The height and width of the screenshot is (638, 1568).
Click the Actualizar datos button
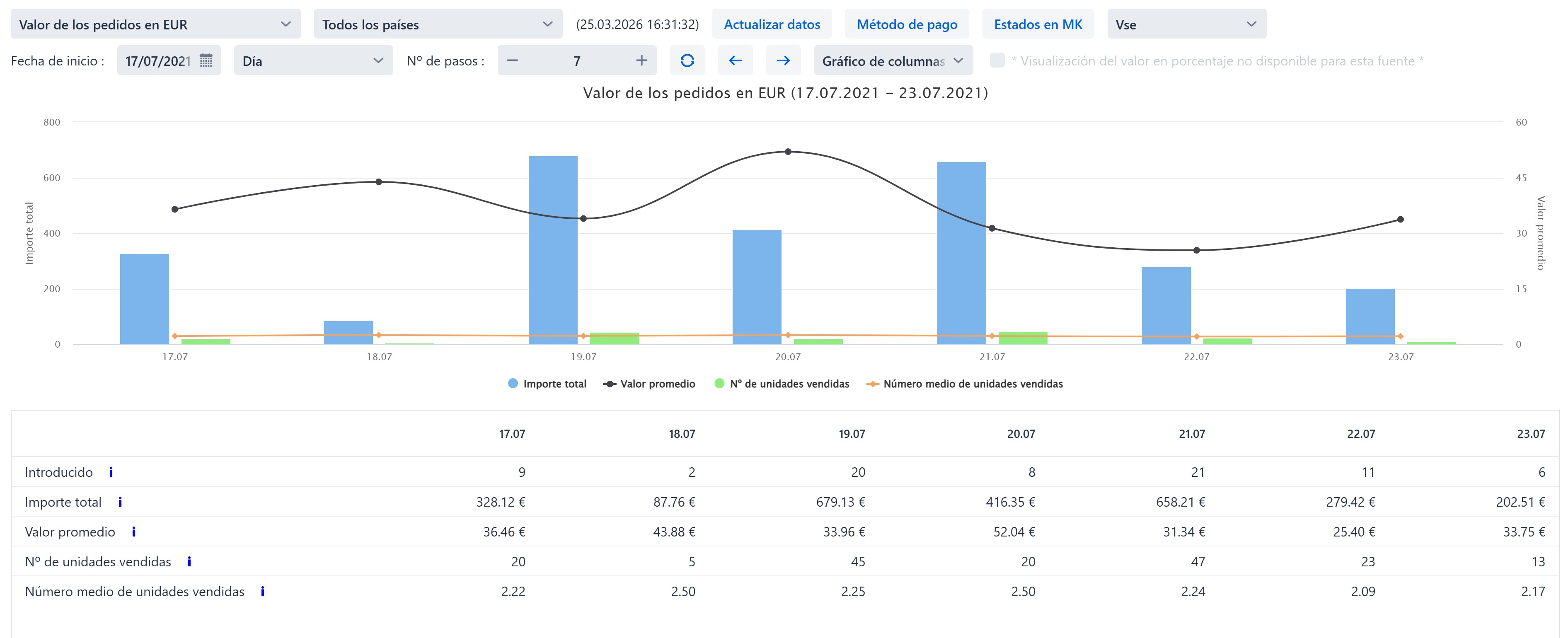[772, 24]
